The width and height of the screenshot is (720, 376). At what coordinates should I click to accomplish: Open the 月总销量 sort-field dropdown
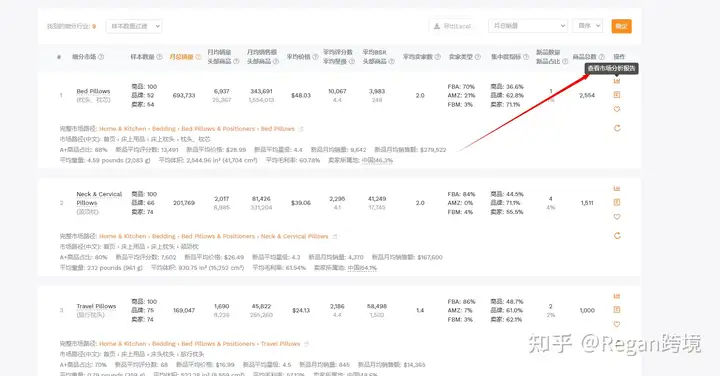[528, 26]
